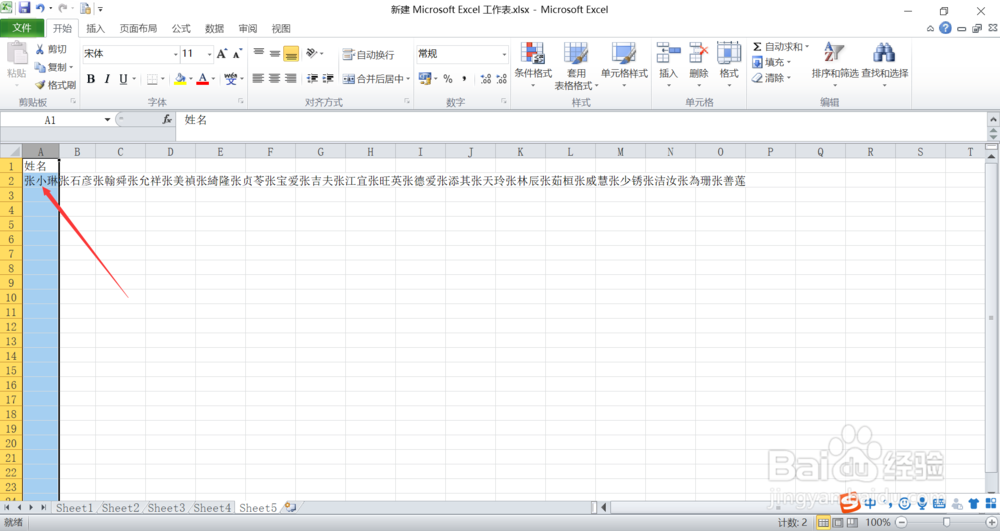Click the text orientation icon

[x=312, y=53]
